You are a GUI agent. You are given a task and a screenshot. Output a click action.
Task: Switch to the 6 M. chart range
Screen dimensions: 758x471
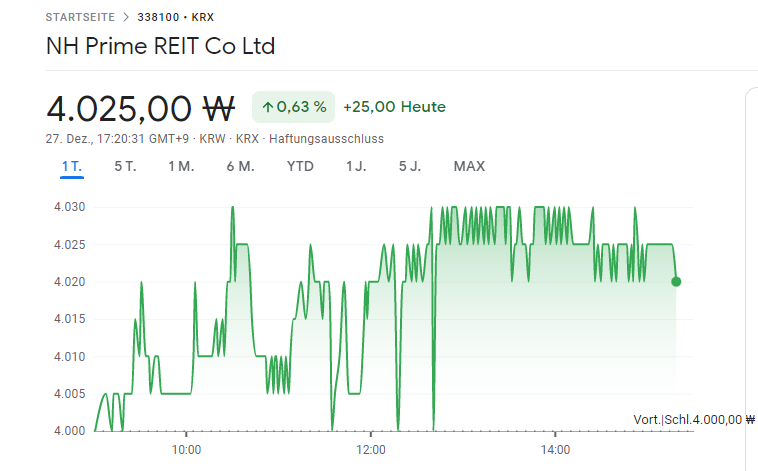point(240,166)
